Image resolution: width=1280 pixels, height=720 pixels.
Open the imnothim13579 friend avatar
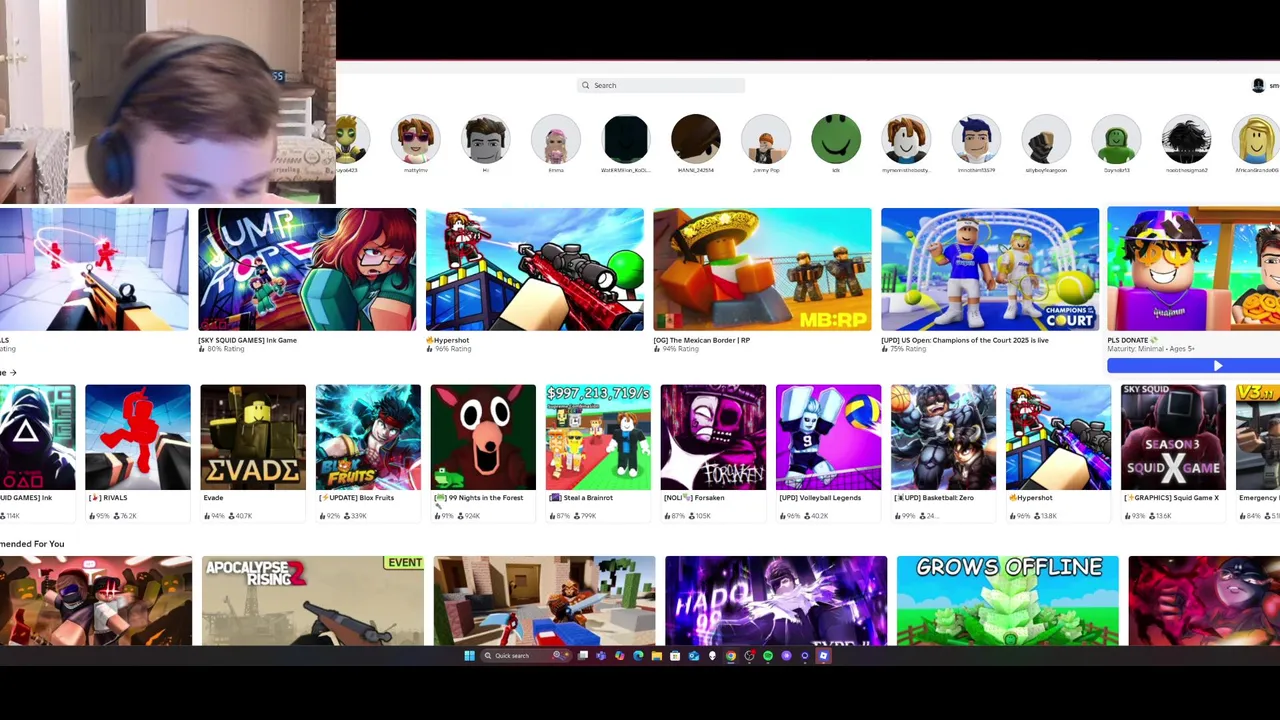[x=976, y=139]
